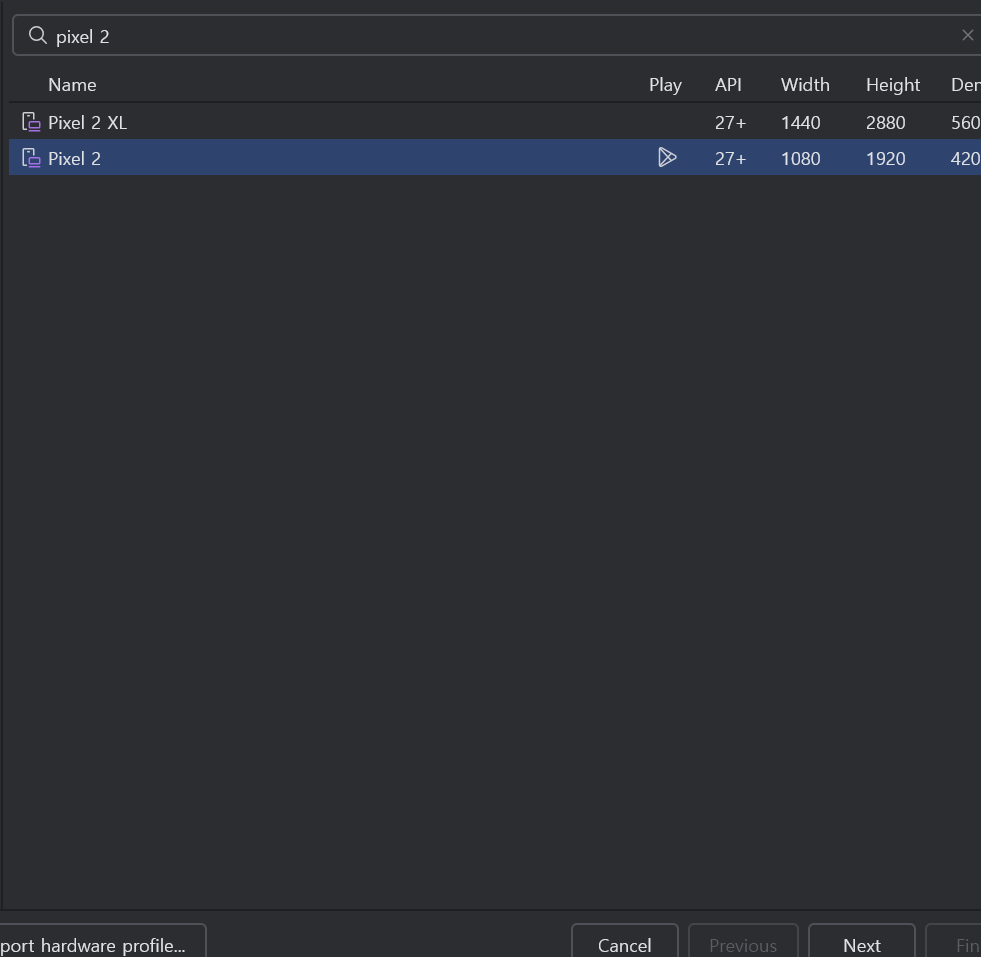Click the 560 density value
This screenshot has height=957, width=981.
click(x=965, y=123)
